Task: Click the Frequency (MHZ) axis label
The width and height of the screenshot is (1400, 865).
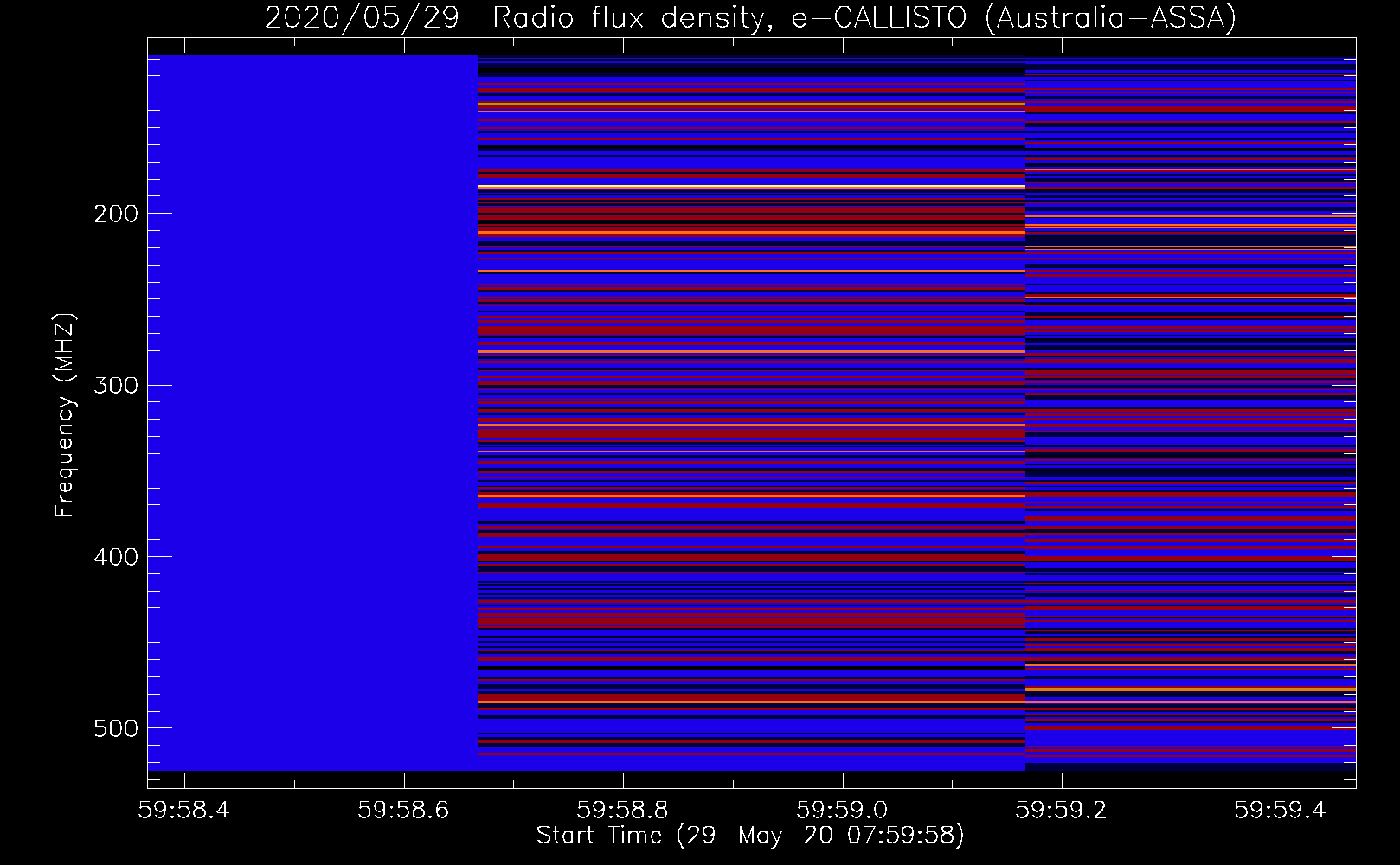Action: [65, 415]
